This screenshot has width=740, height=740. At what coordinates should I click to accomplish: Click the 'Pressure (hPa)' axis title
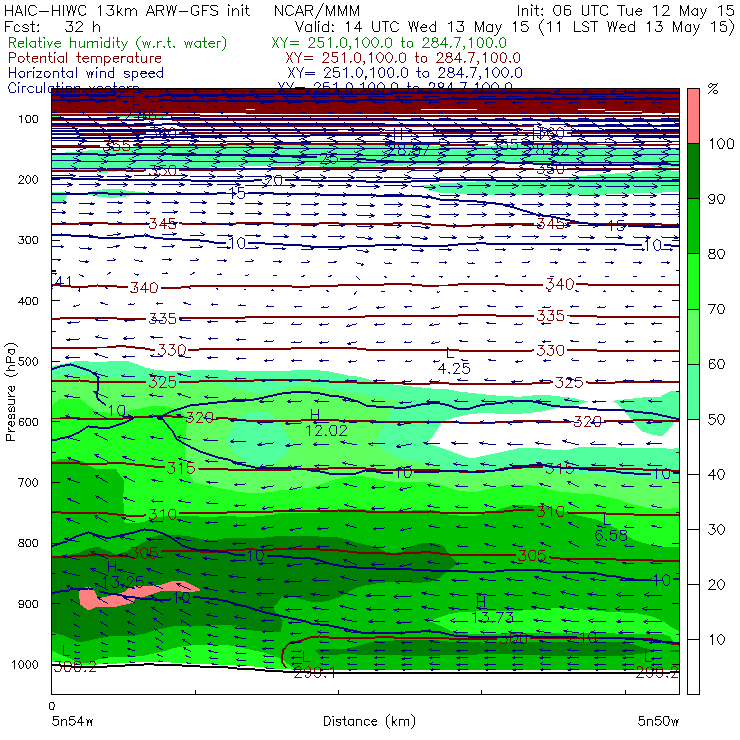click(10, 392)
